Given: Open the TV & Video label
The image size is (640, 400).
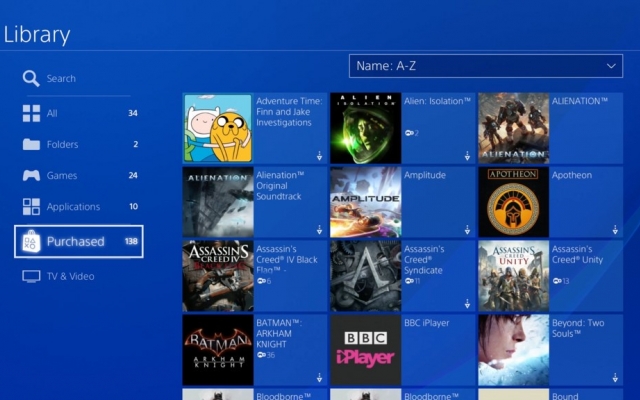Looking at the screenshot, I should point(70,276).
